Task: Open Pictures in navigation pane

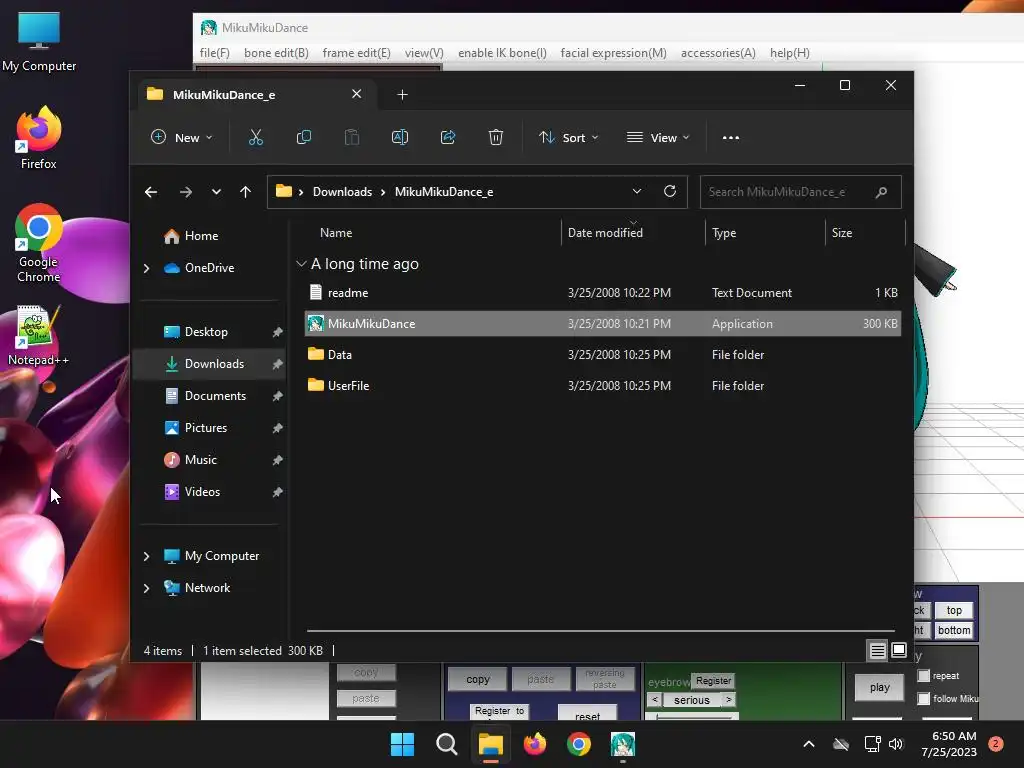Action: click(209, 428)
